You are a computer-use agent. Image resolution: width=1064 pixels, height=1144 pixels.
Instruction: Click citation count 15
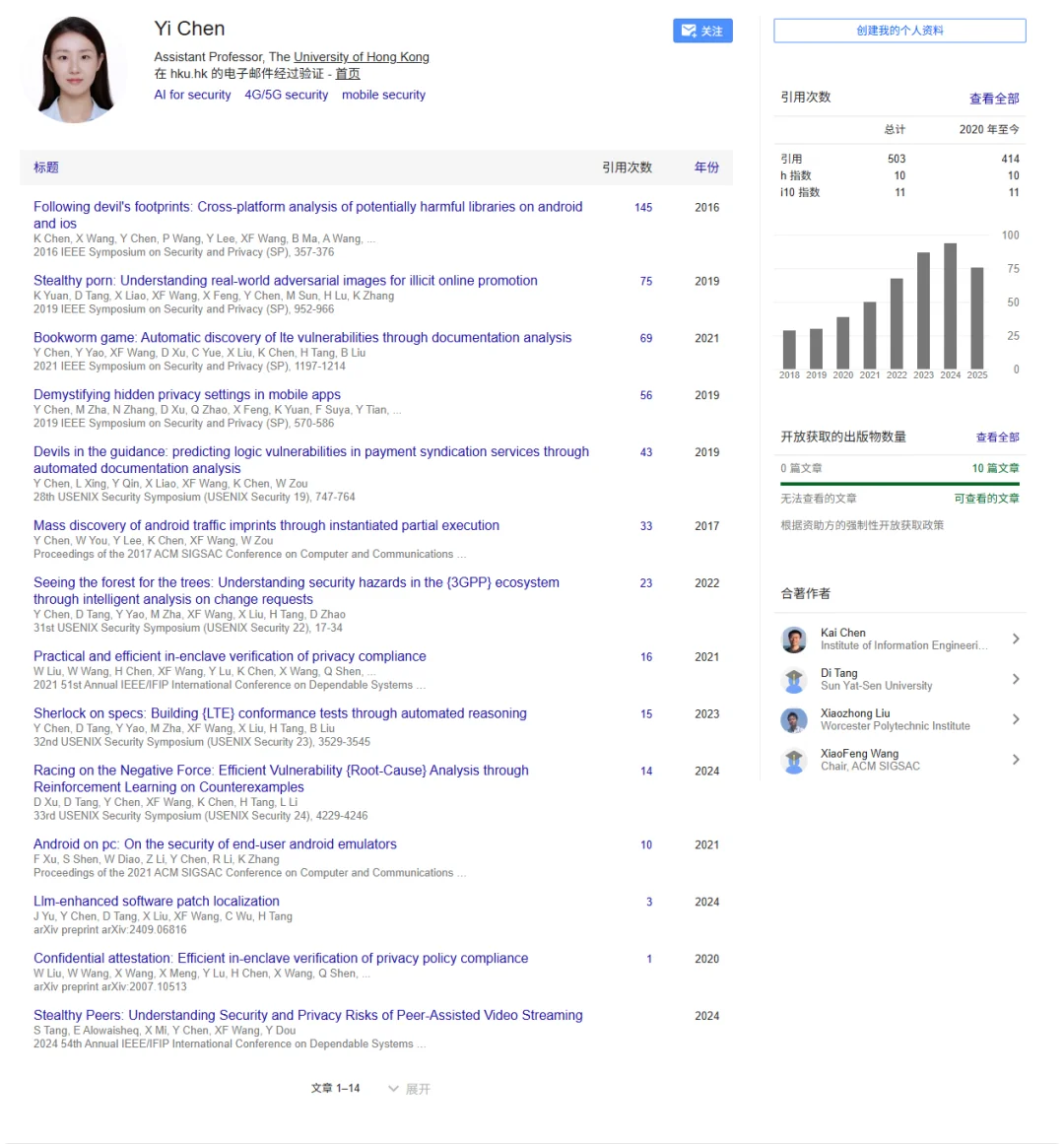(645, 714)
